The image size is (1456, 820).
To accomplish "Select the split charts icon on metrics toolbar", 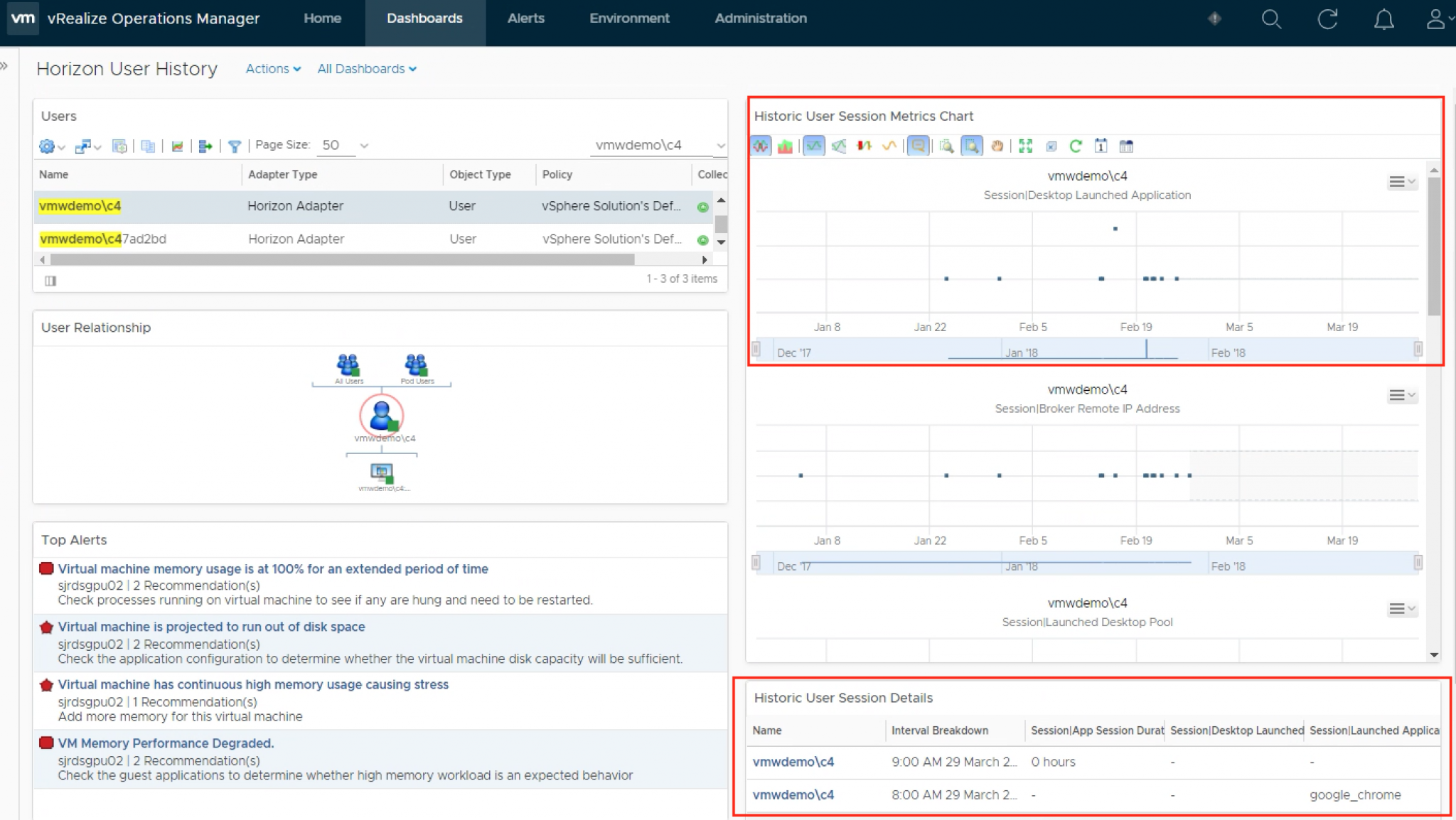I will point(839,146).
